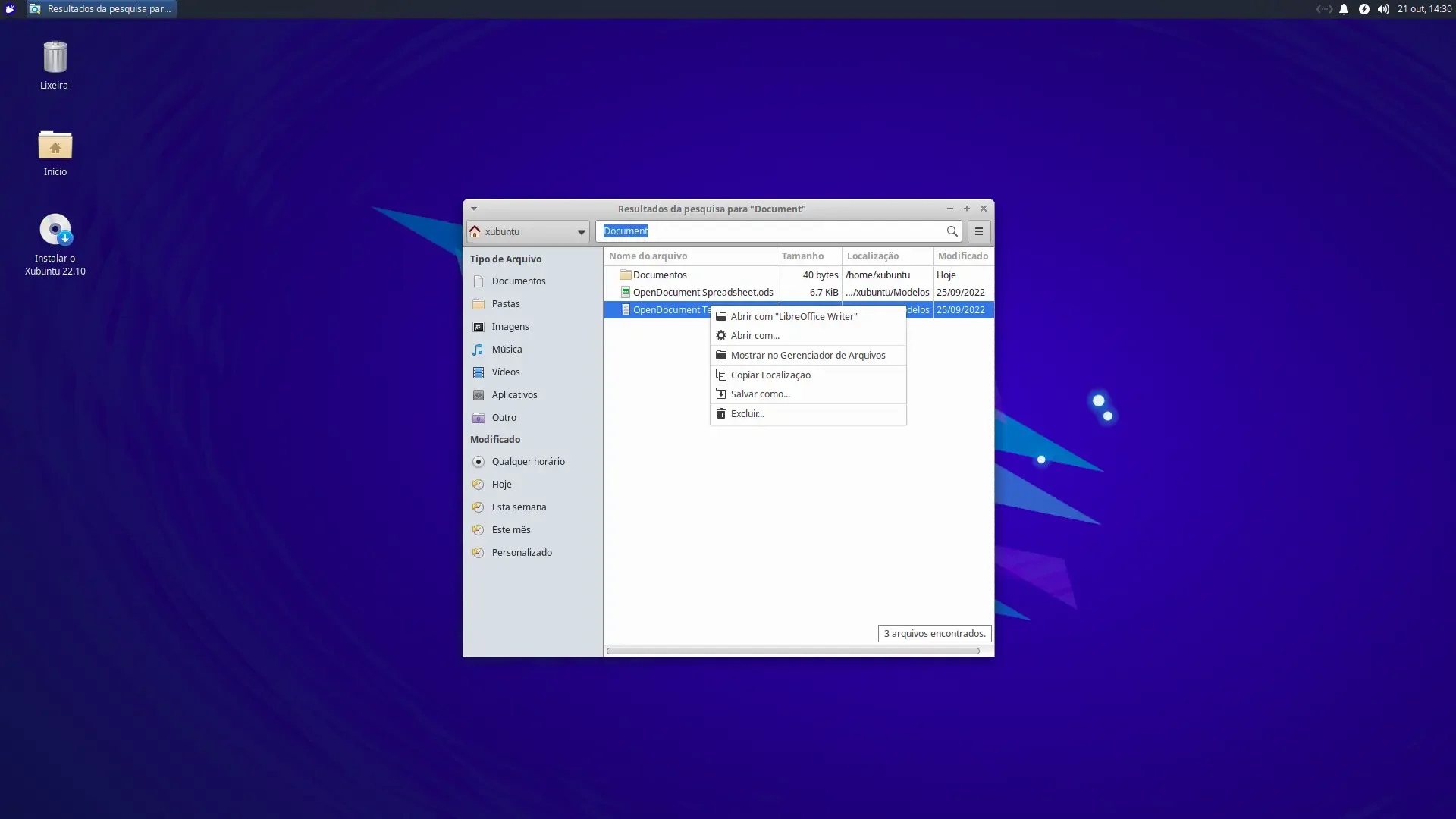Image resolution: width=1456 pixels, height=819 pixels.
Task: Choose Salvar como... from context menu
Action: tap(808, 394)
